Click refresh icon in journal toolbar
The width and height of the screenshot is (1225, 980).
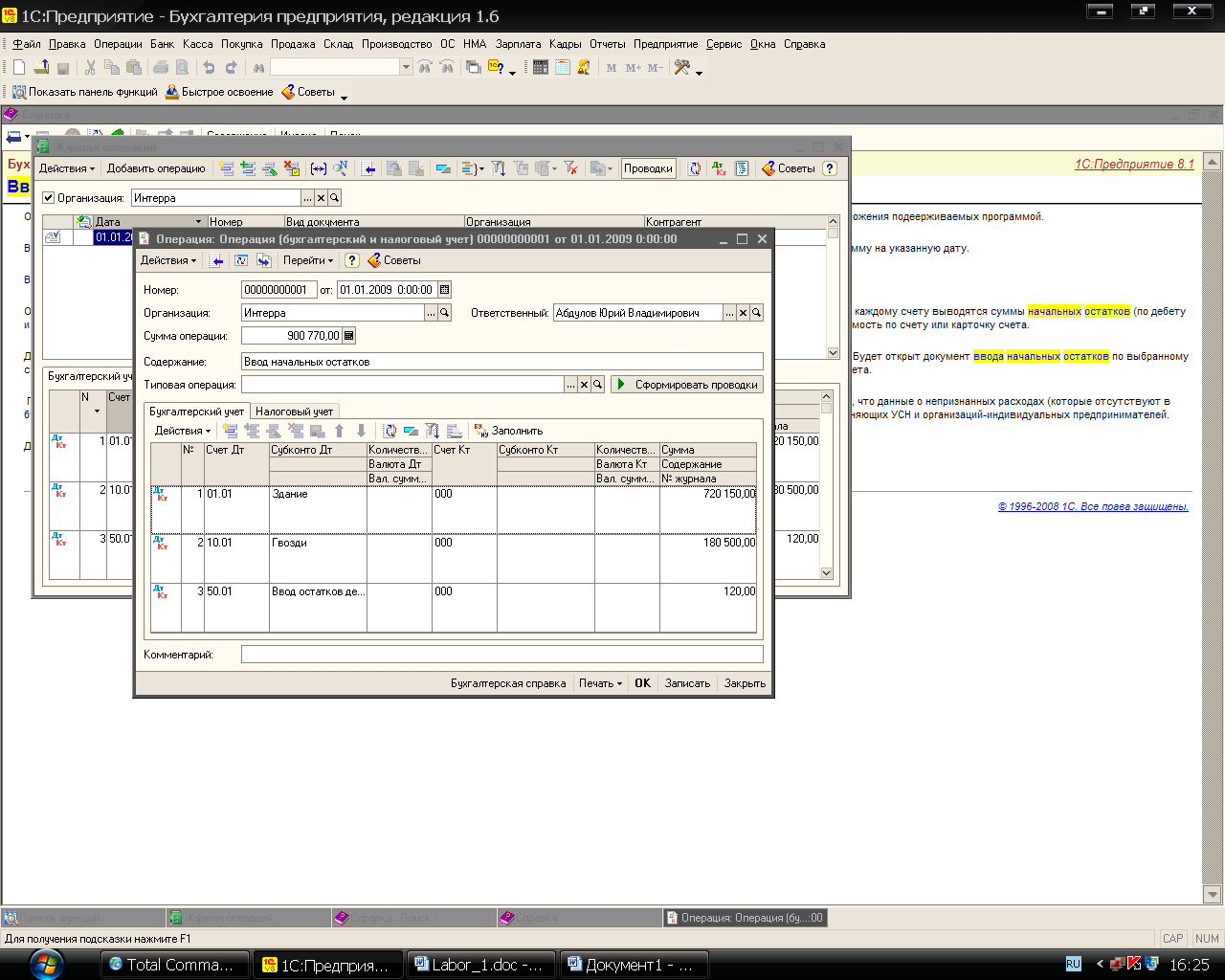click(x=695, y=168)
